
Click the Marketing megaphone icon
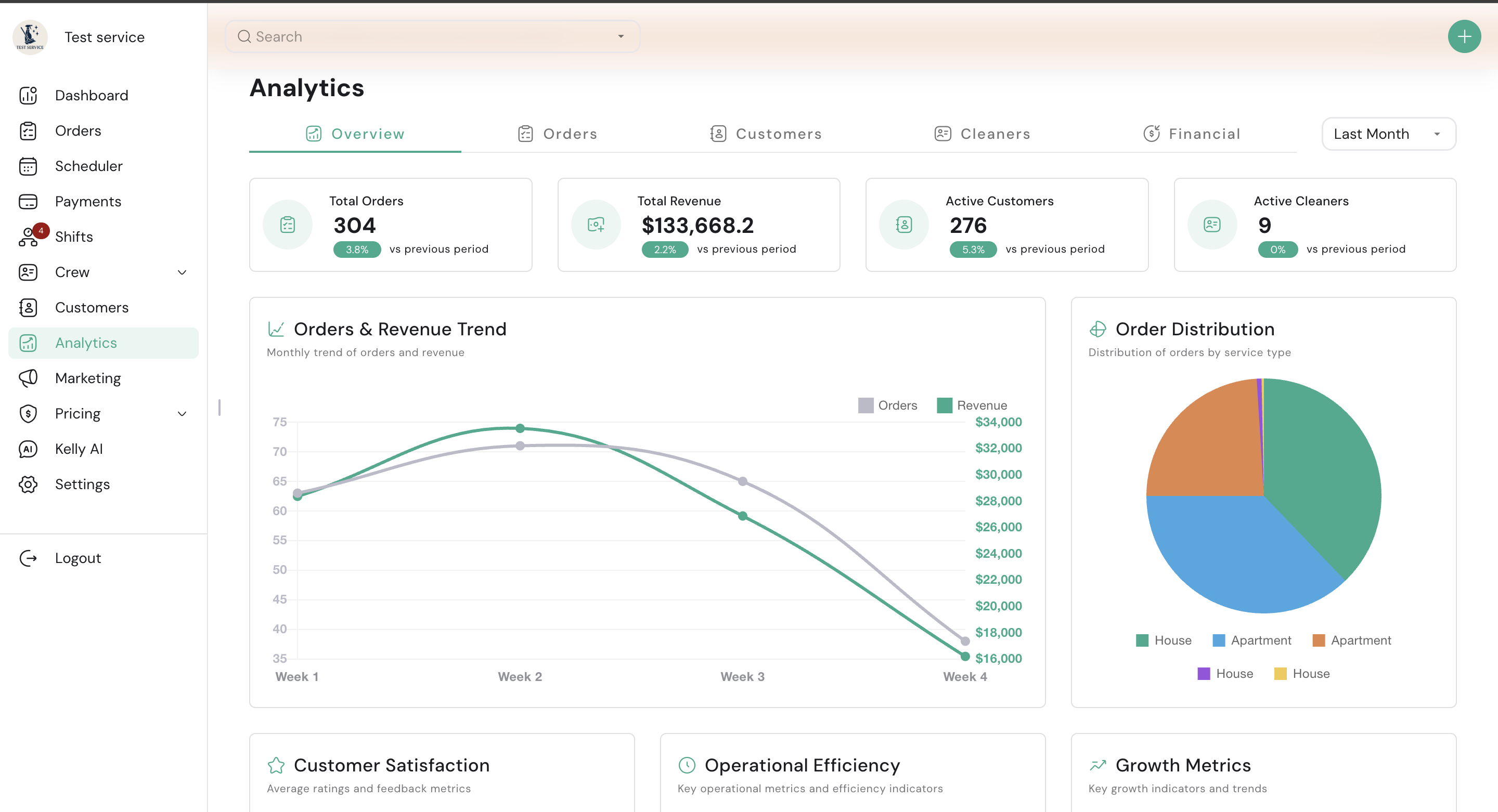(28, 378)
